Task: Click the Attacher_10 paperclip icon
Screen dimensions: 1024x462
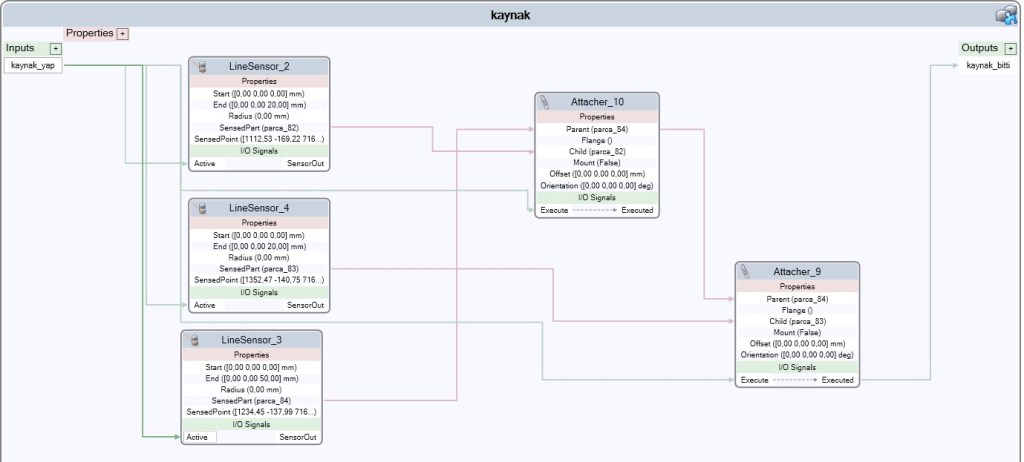Action: pos(545,102)
